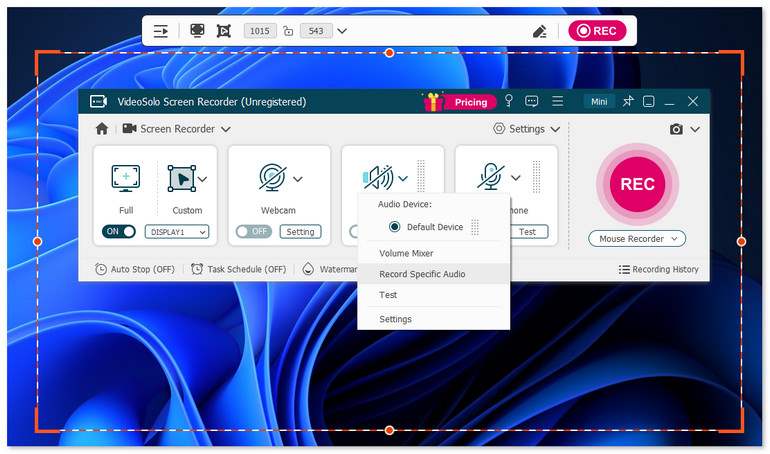Pin the window on top

[x=628, y=101]
